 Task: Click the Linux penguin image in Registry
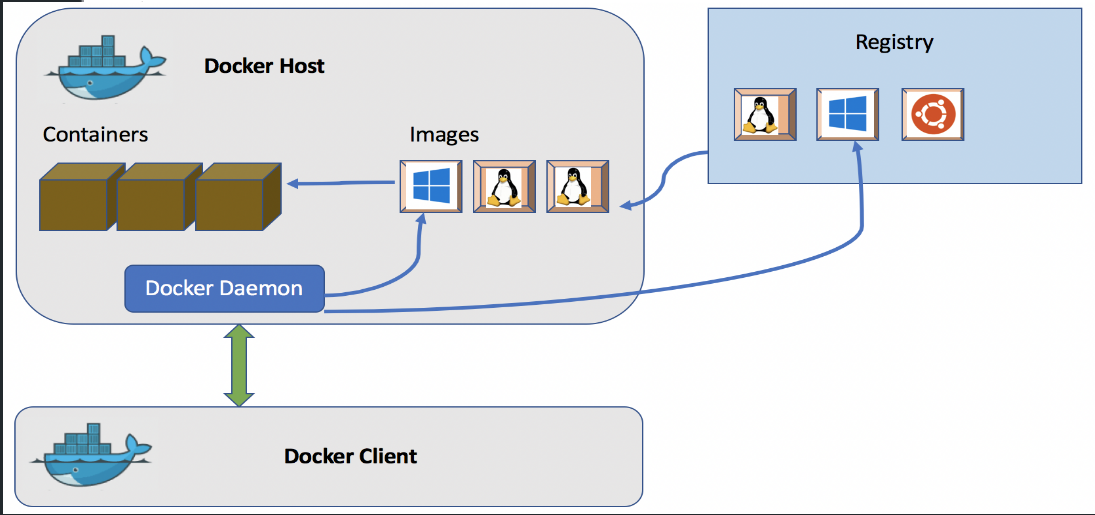pos(765,115)
